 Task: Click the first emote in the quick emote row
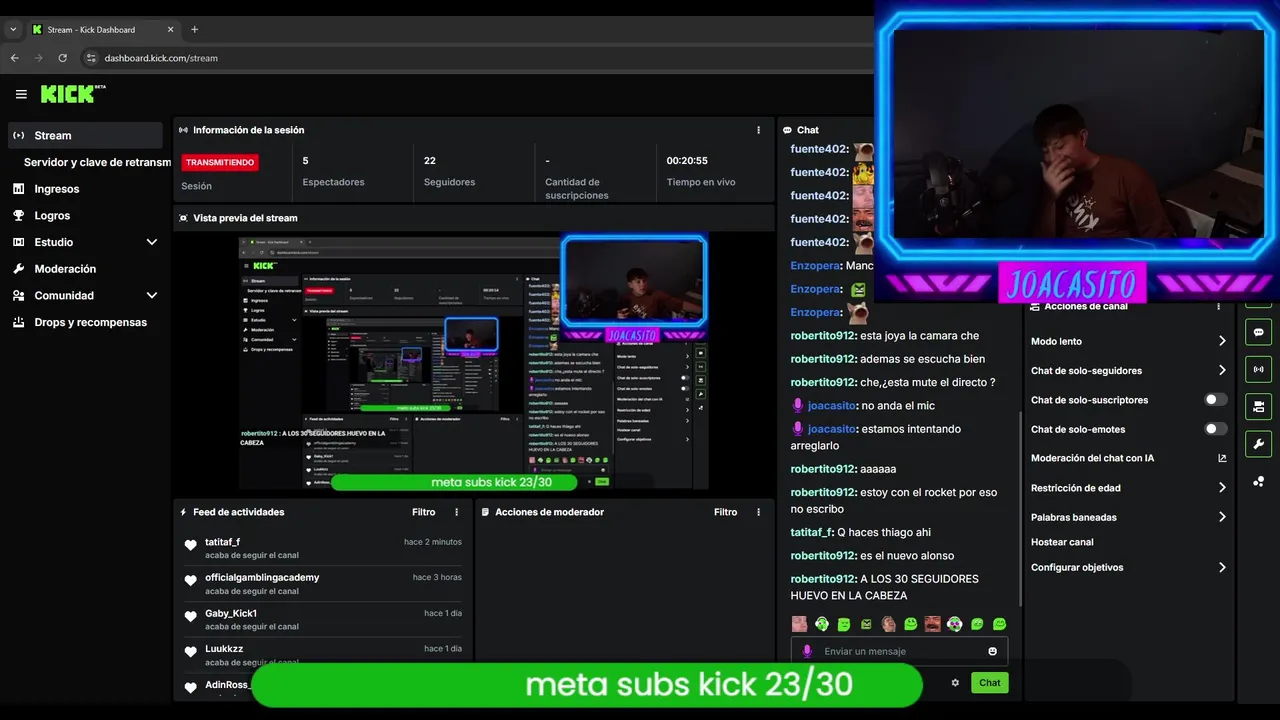799,624
